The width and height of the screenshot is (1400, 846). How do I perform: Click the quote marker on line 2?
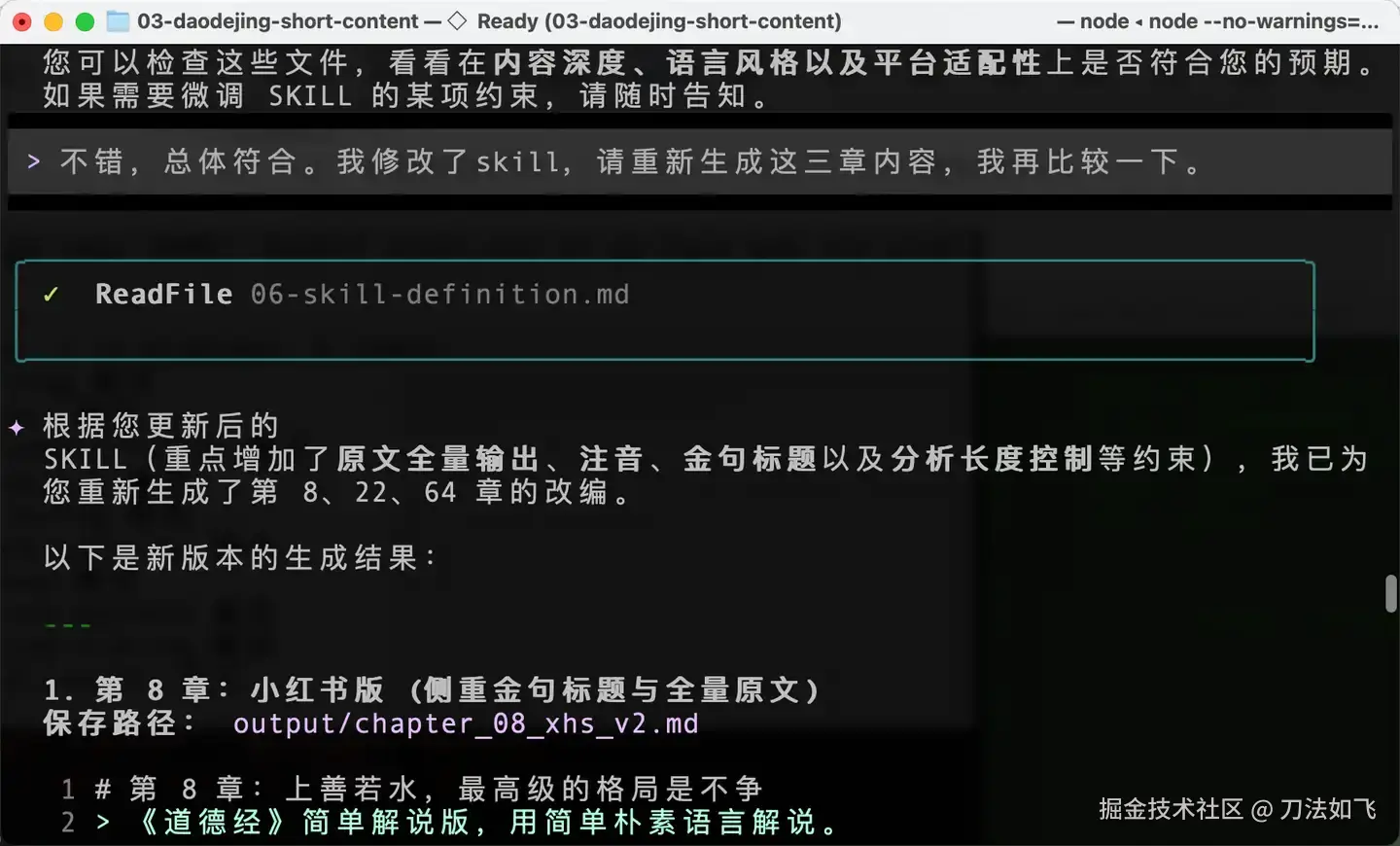pyautogui.click(x=103, y=823)
